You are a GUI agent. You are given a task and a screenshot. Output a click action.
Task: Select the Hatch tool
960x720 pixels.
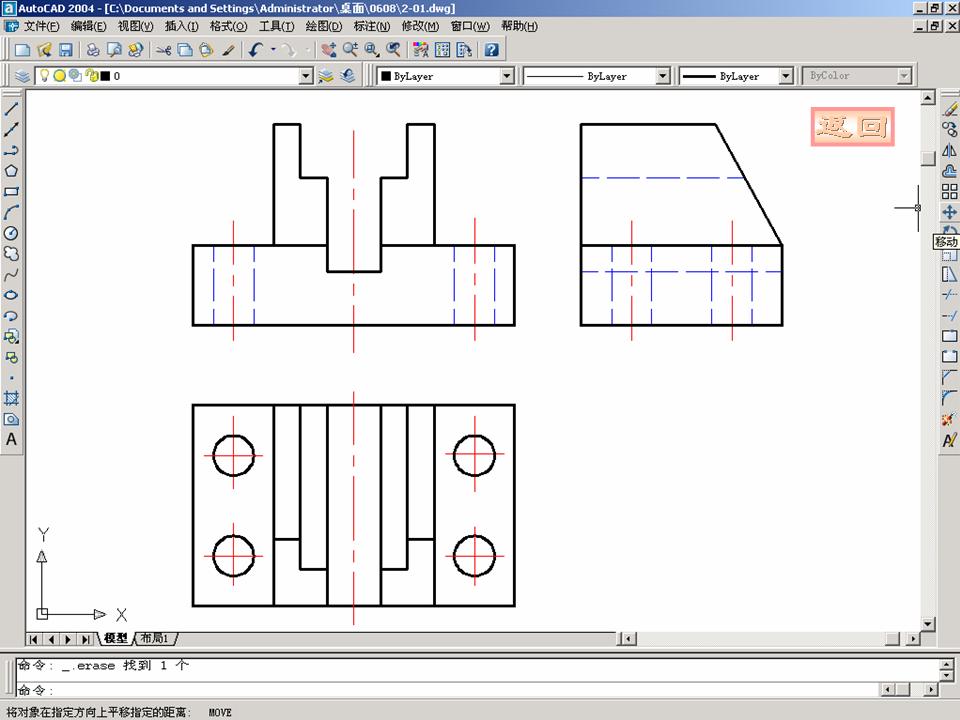click(11, 399)
